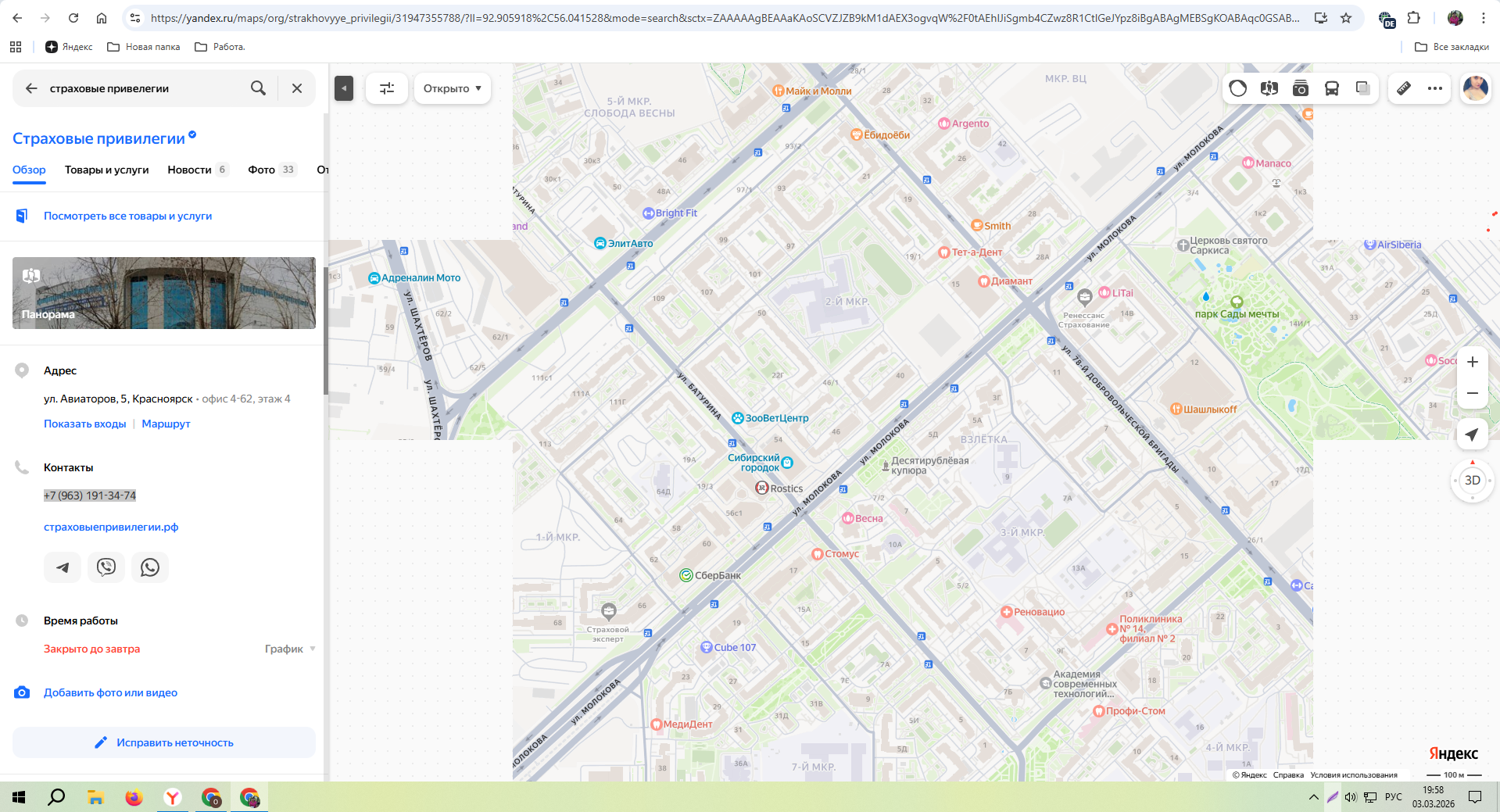Click the Исправить неточность button
The height and width of the screenshot is (812, 1500).
(x=164, y=742)
